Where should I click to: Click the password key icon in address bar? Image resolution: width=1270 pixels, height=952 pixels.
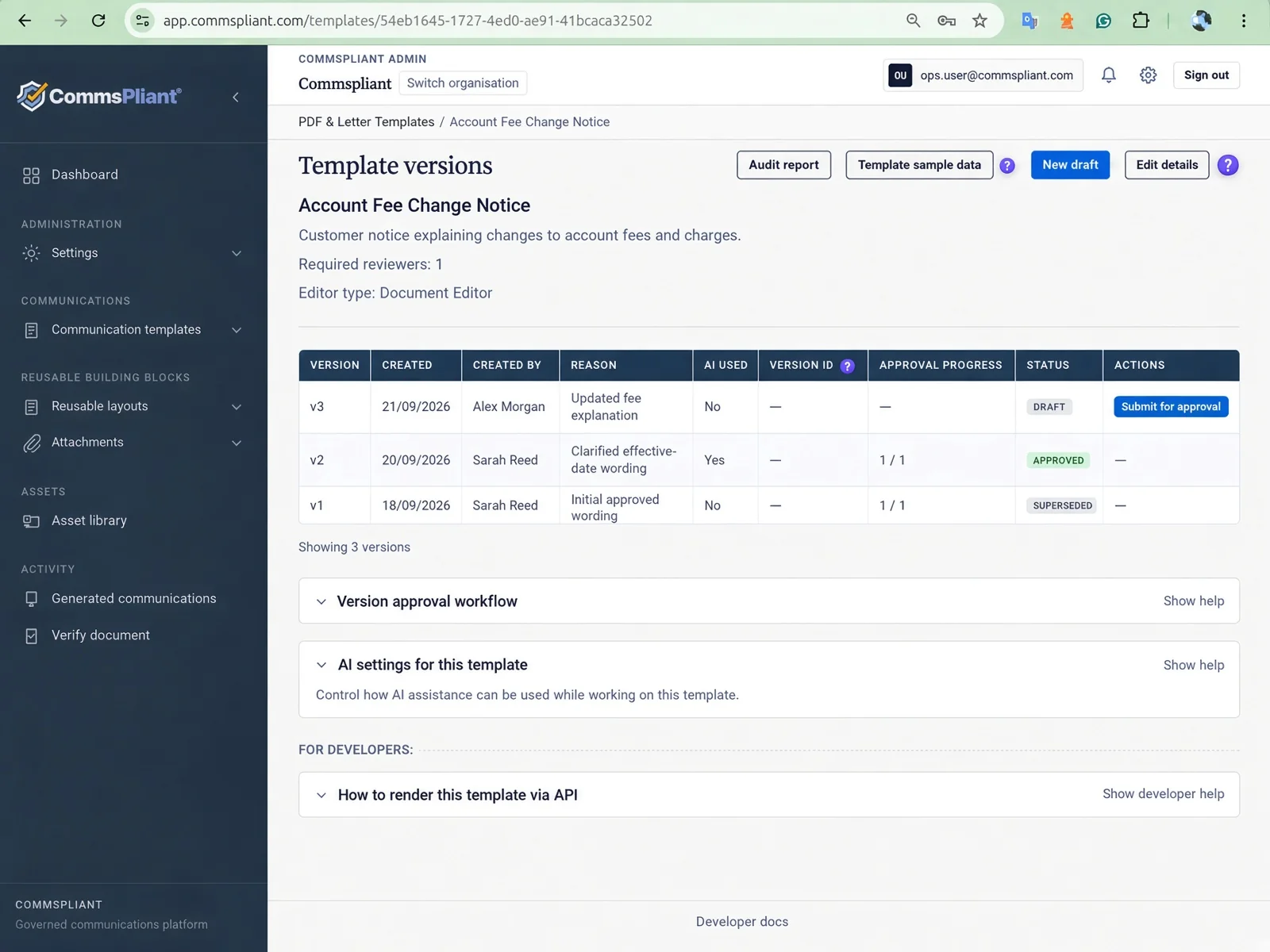[x=946, y=21]
